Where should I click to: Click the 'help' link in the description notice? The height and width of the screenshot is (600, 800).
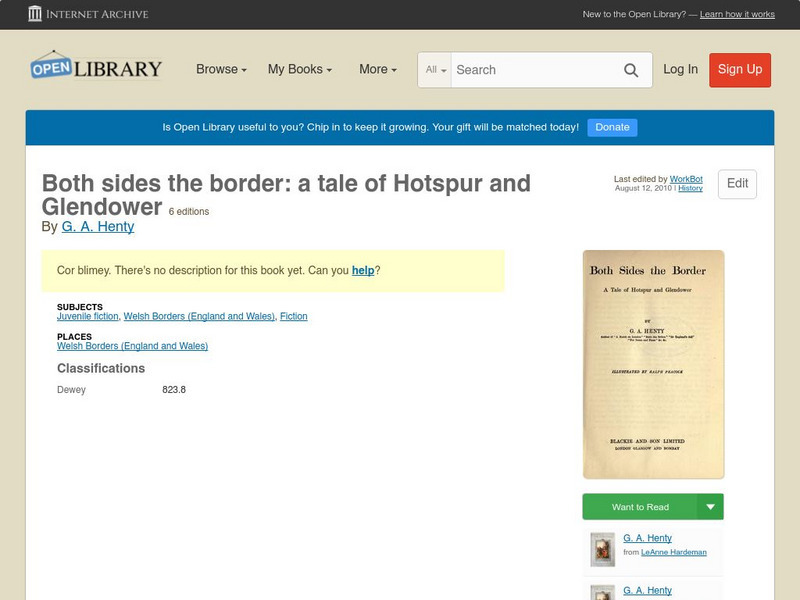364,270
